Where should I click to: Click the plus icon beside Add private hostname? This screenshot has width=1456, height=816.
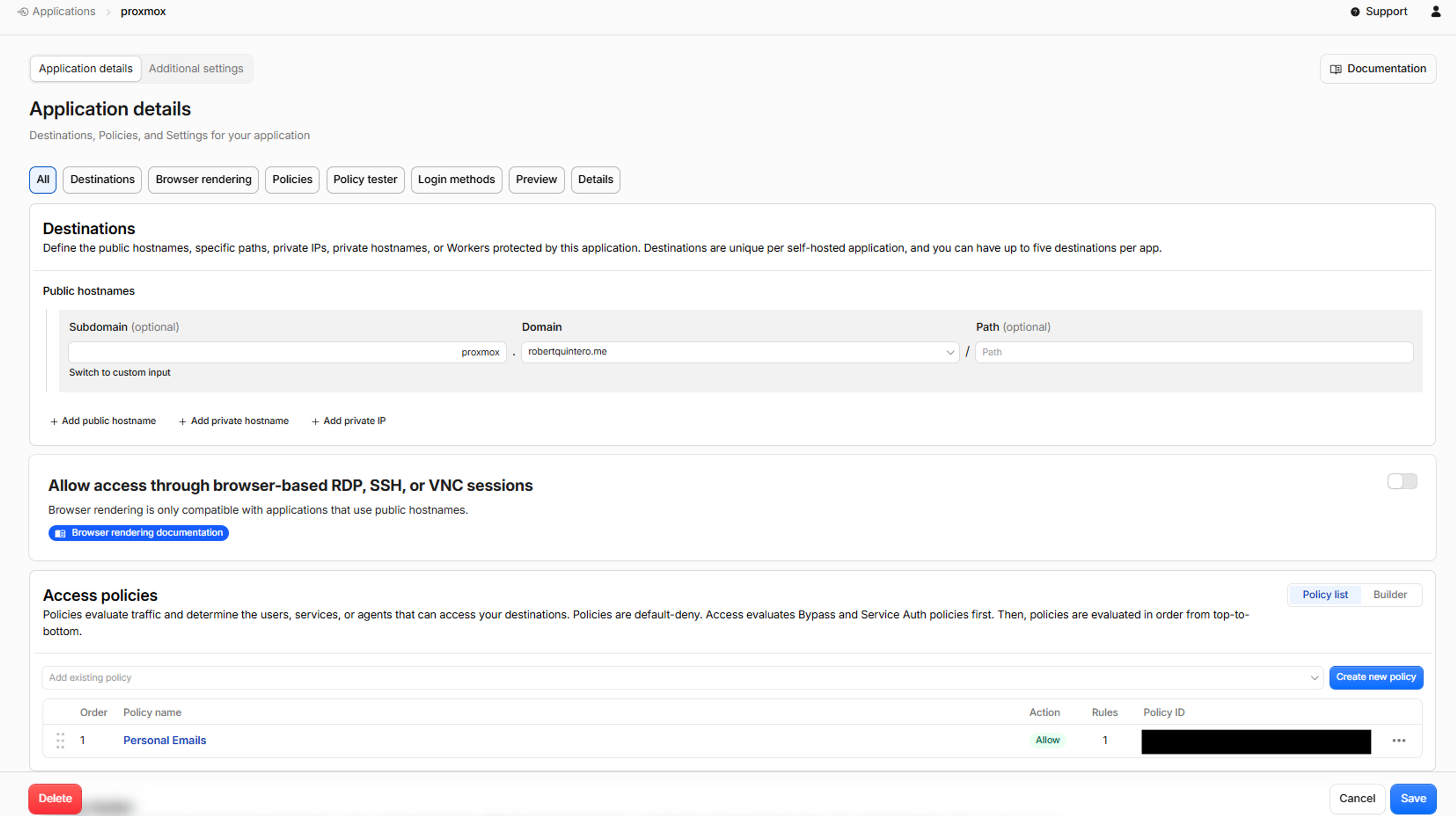tap(182, 421)
